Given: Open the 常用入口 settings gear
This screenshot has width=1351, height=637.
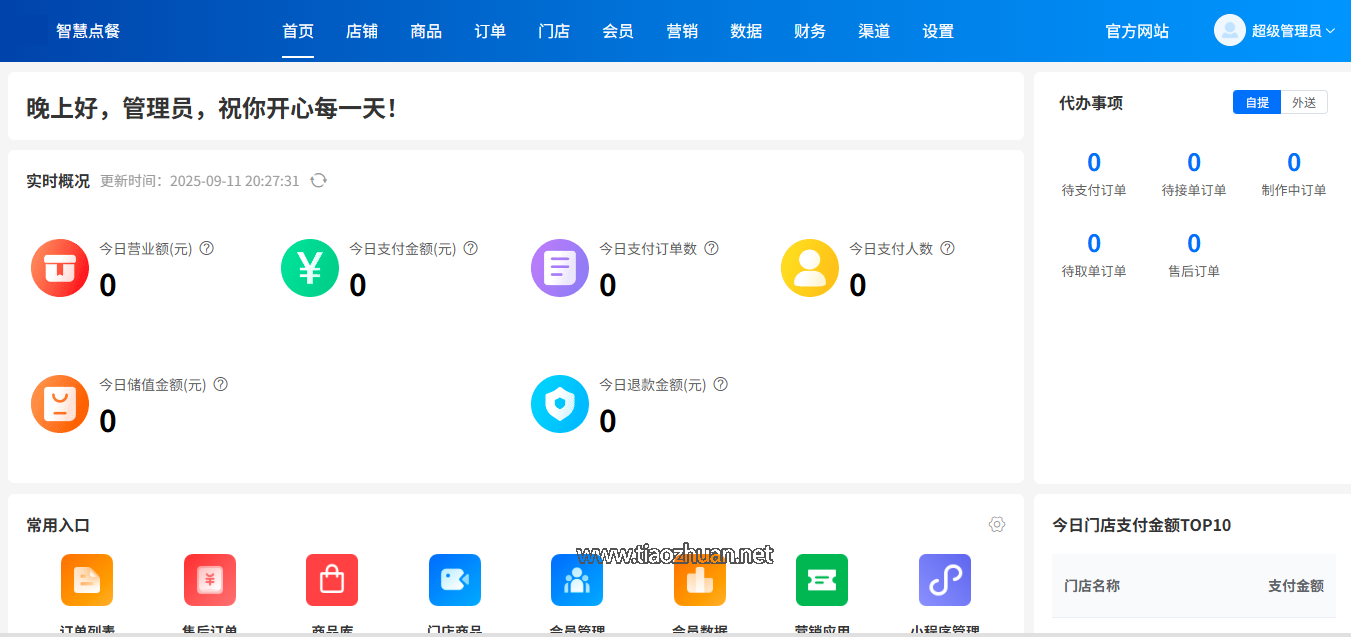Looking at the screenshot, I should [x=996, y=524].
